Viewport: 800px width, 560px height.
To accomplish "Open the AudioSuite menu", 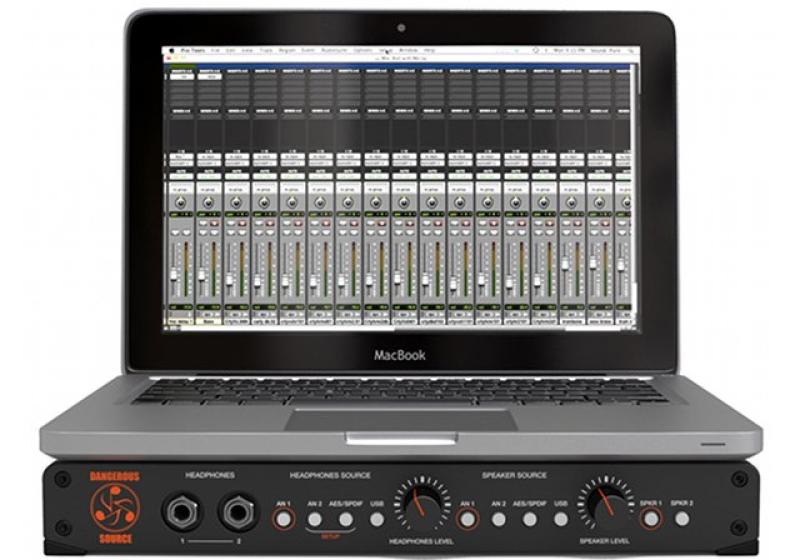I will [x=334, y=50].
